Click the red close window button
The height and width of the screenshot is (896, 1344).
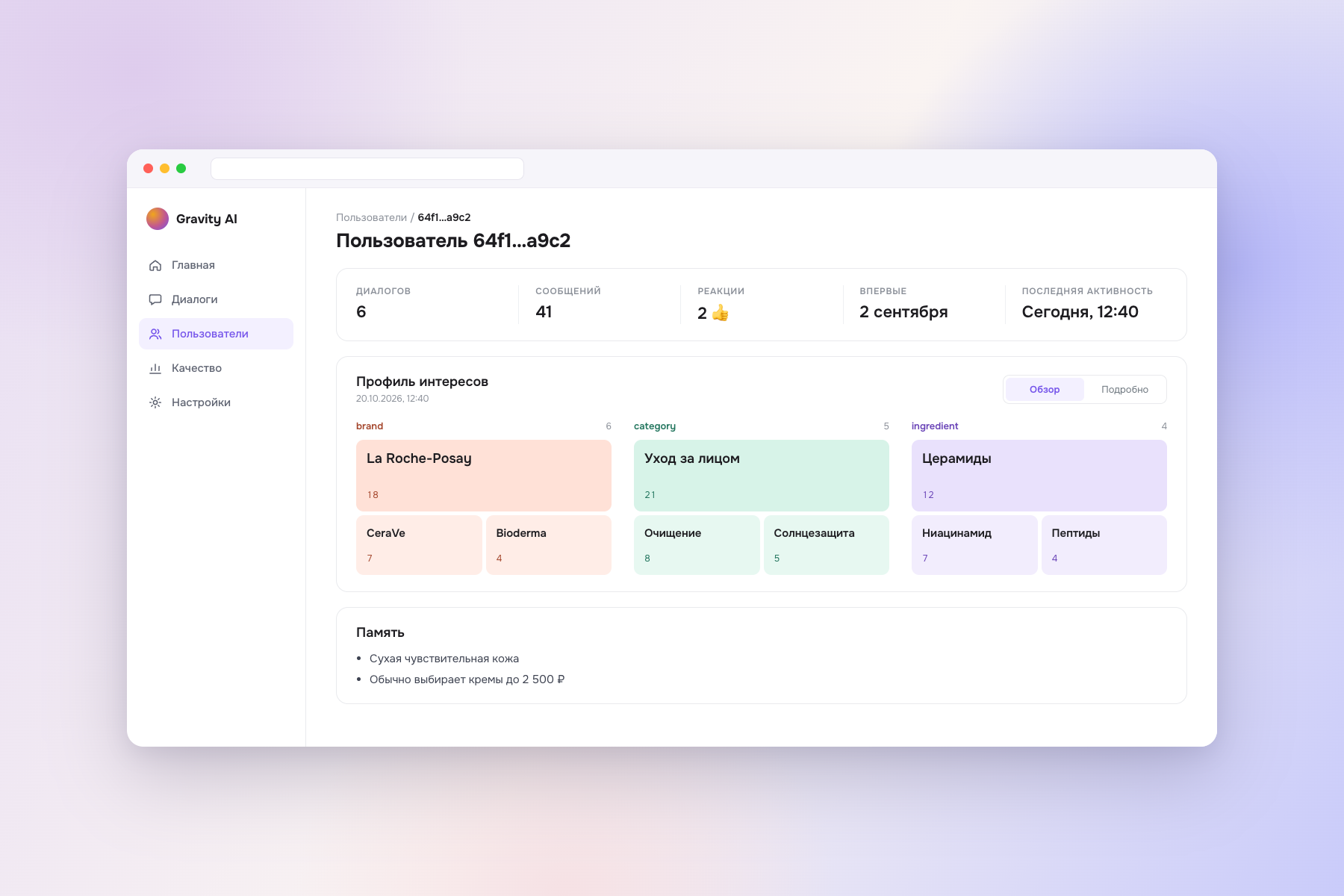(x=148, y=169)
